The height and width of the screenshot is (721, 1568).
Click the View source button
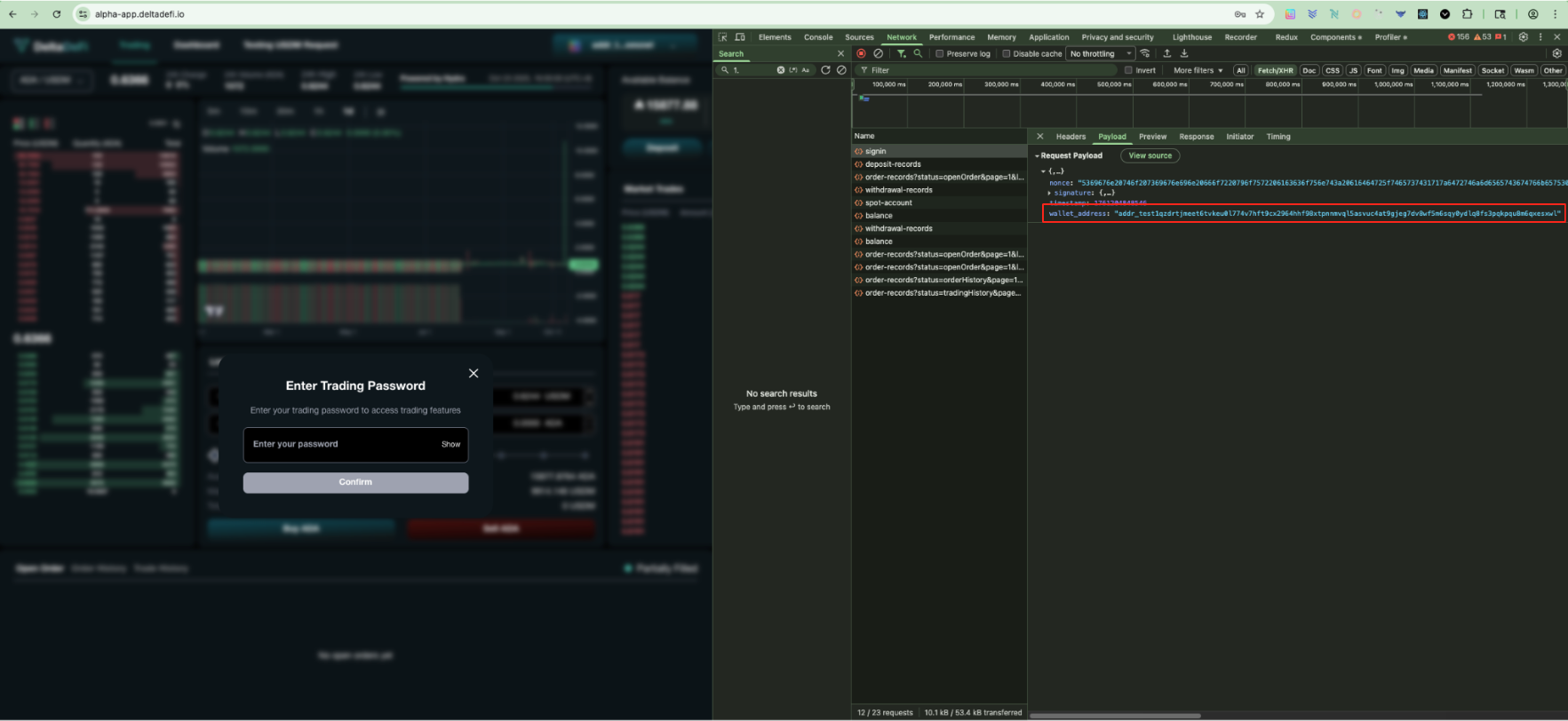point(1150,155)
